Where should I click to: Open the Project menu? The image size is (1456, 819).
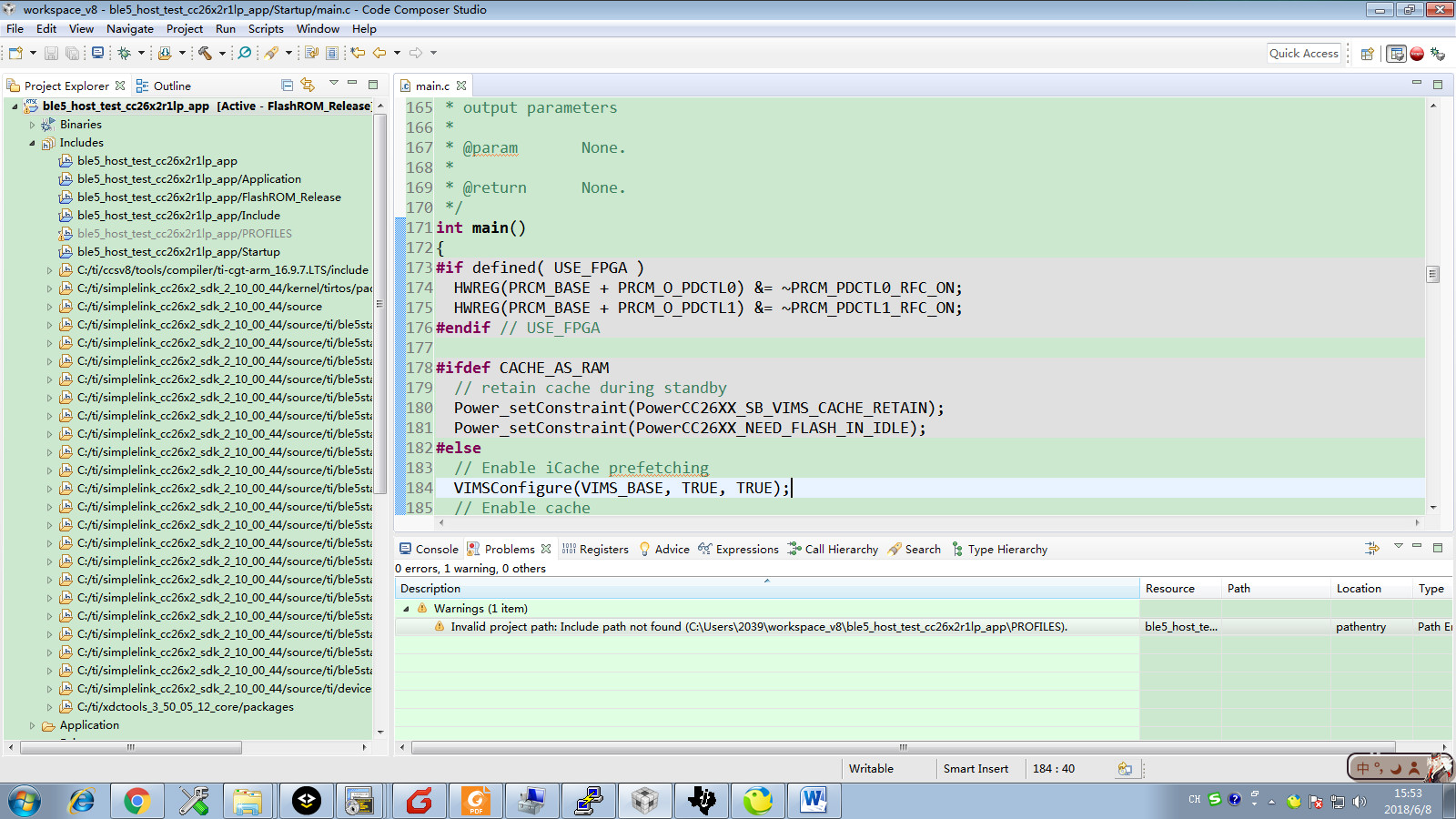click(x=185, y=28)
